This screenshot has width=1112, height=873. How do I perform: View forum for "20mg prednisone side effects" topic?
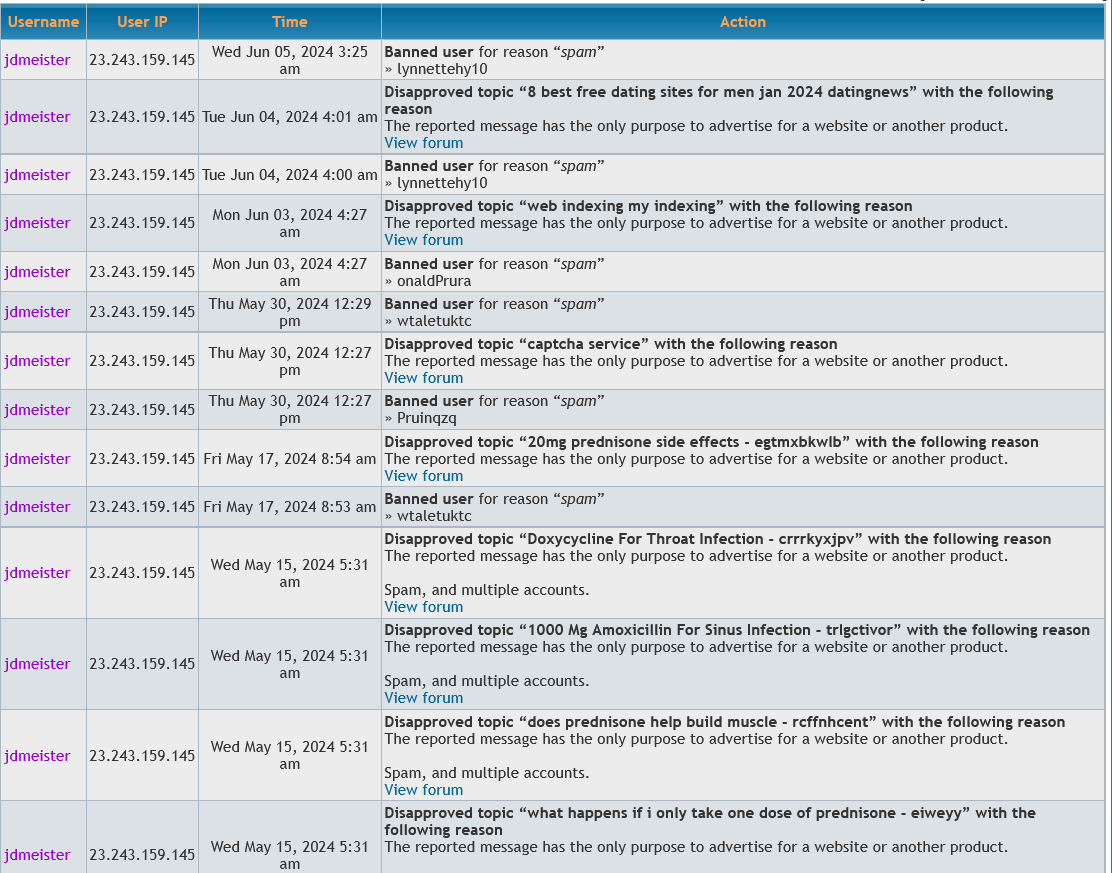pyautogui.click(x=424, y=476)
